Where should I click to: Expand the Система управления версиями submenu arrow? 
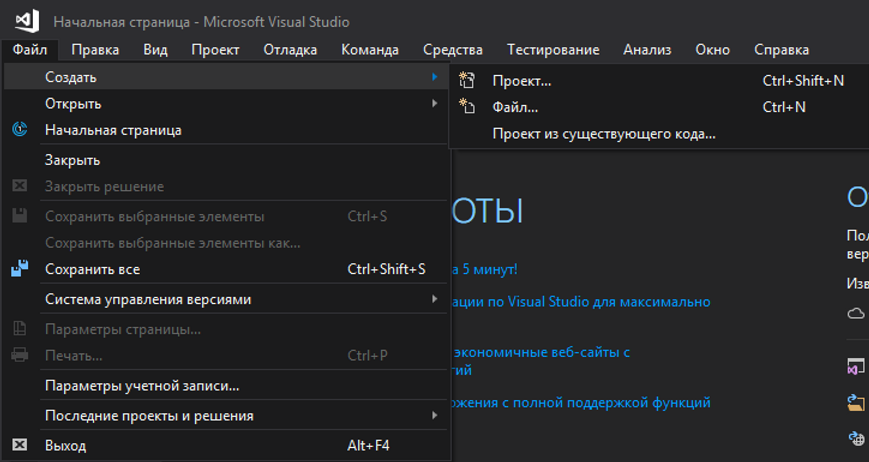[x=435, y=299]
